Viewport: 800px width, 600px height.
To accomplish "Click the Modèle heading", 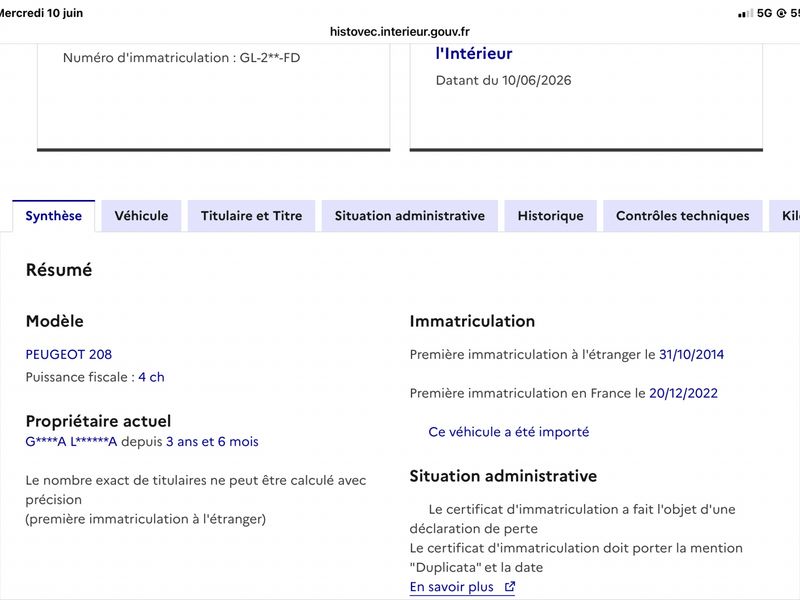I will click(55, 321).
